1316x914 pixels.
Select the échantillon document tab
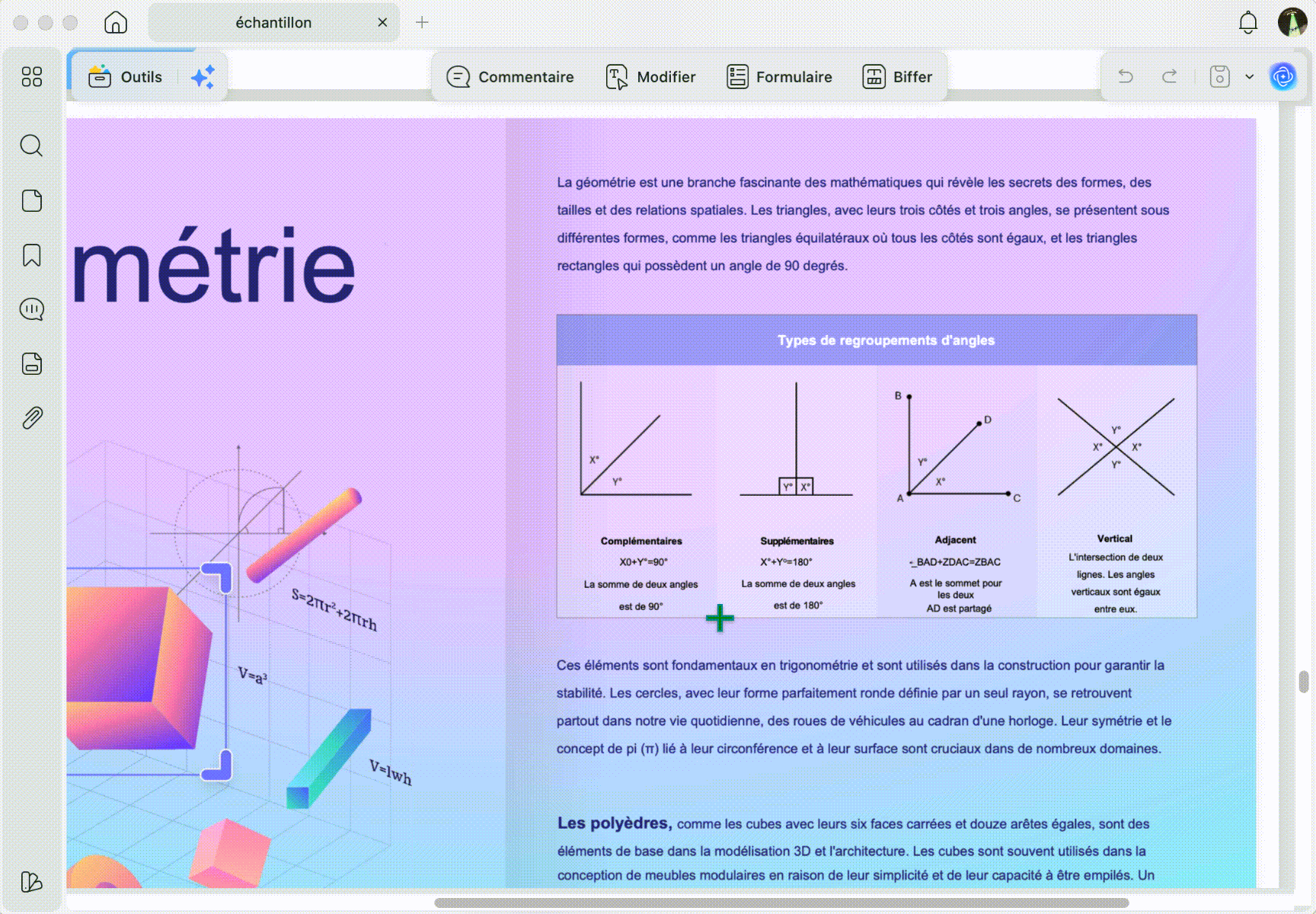pos(273,23)
